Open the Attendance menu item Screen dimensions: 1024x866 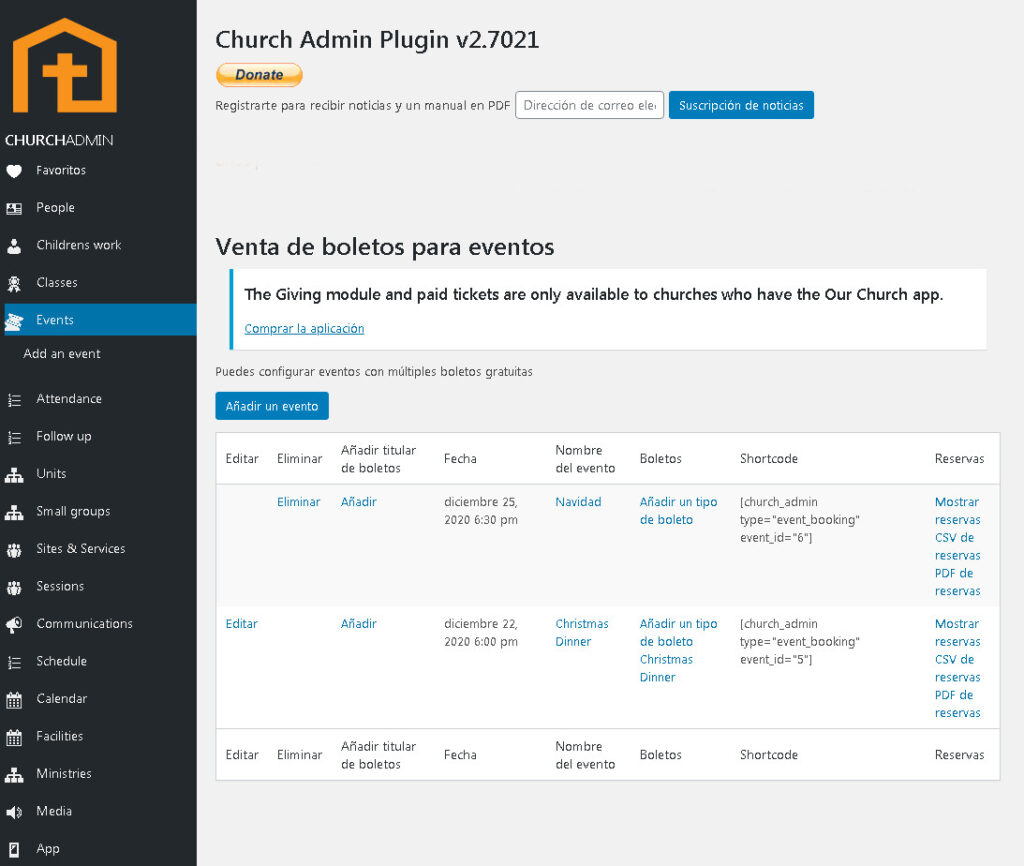[68, 399]
